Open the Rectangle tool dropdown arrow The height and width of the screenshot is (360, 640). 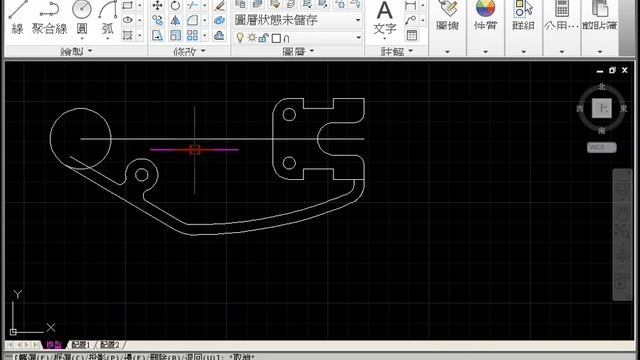(x=140, y=5)
